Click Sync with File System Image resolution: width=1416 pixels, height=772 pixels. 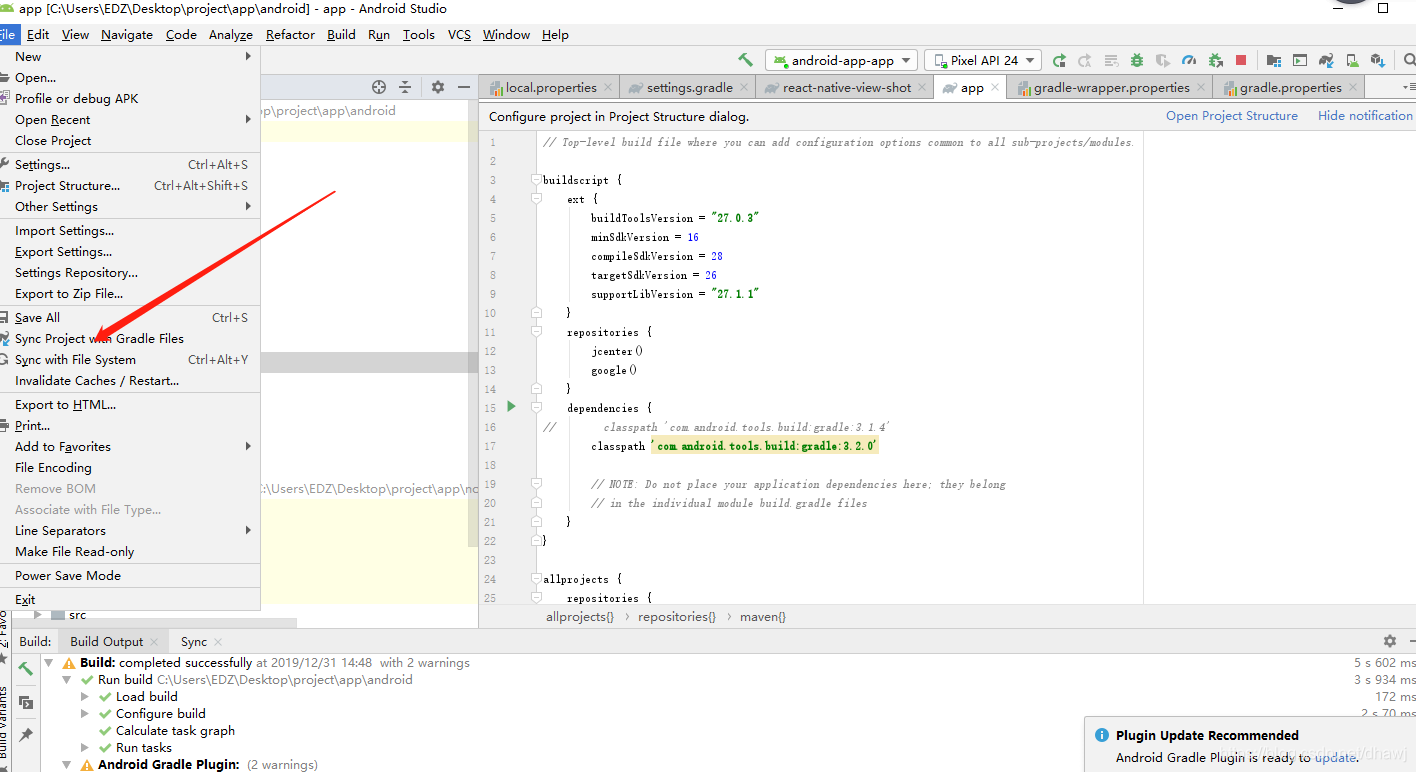130,360
